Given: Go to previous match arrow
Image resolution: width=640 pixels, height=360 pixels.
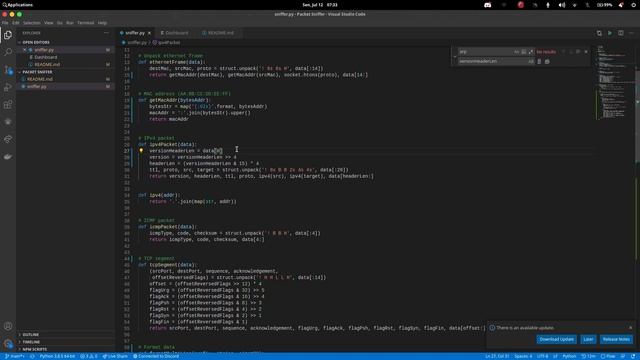Looking at the screenshot, I should click(564, 52).
